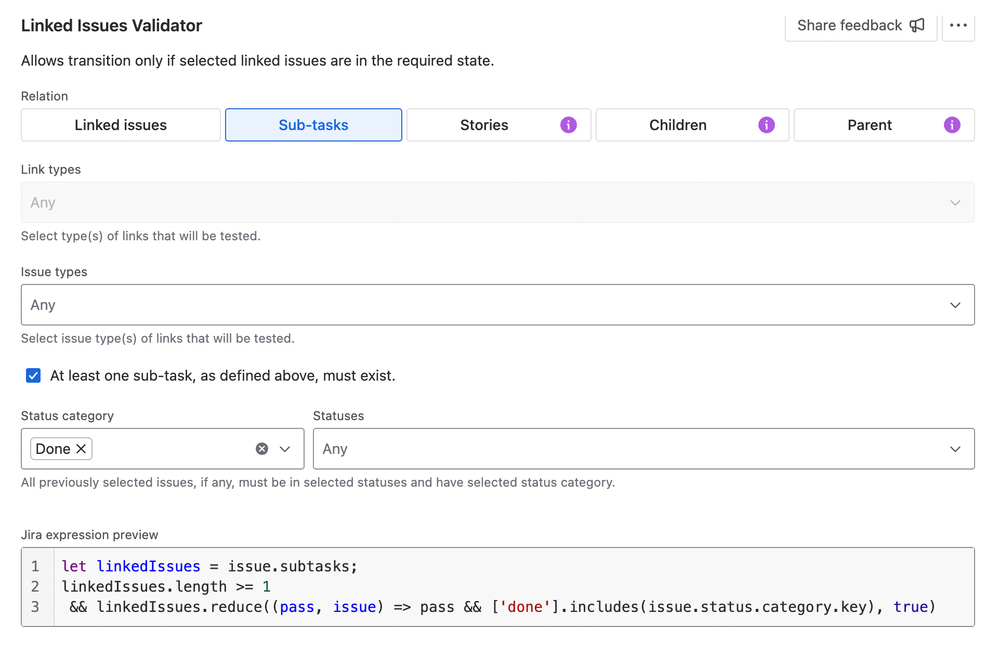Click the info icon beside Parent
Viewport: 999px width, 650px height.
[x=952, y=125]
